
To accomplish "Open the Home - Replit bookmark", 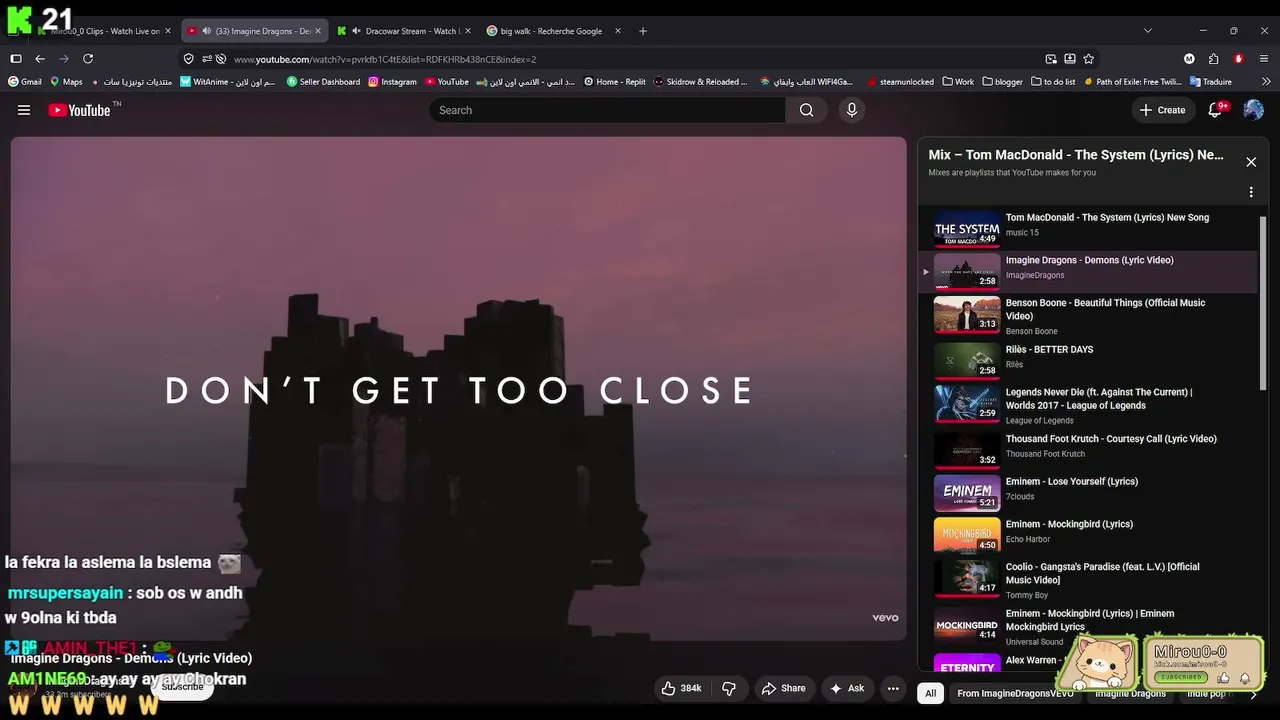I will [615, 82].
